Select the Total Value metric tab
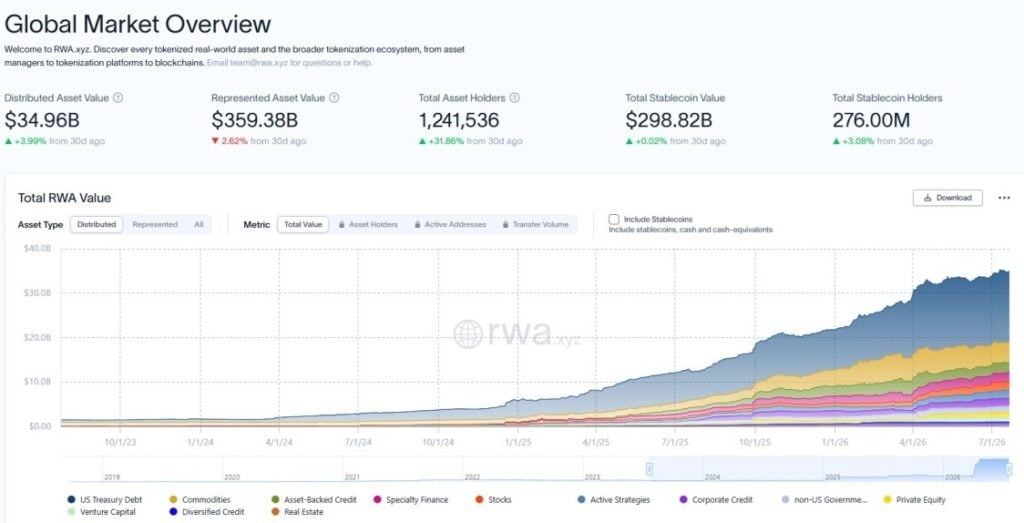1024x523 pixels. coord(303,225)
